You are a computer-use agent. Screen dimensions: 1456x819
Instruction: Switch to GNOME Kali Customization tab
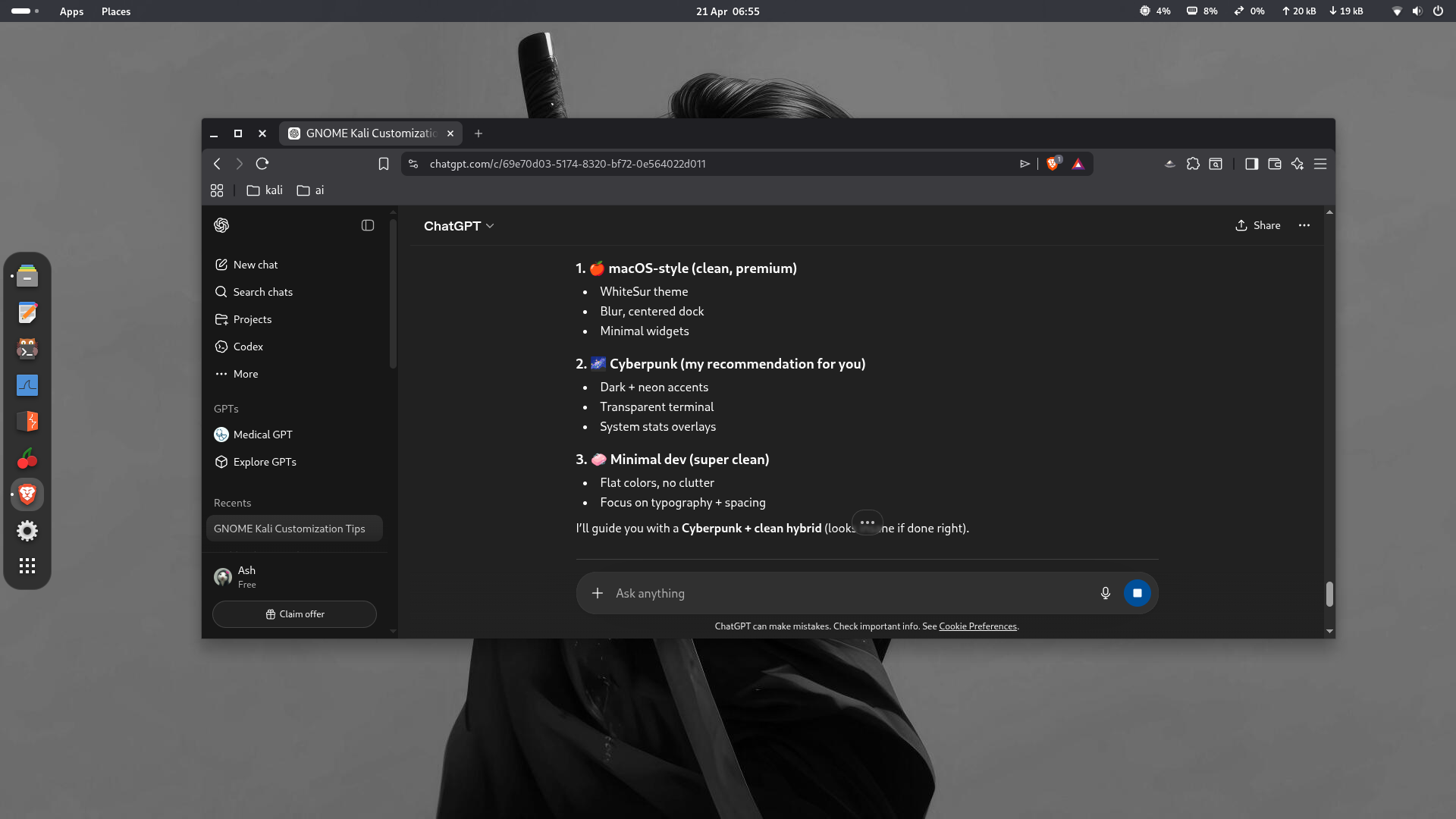(371, 133)
